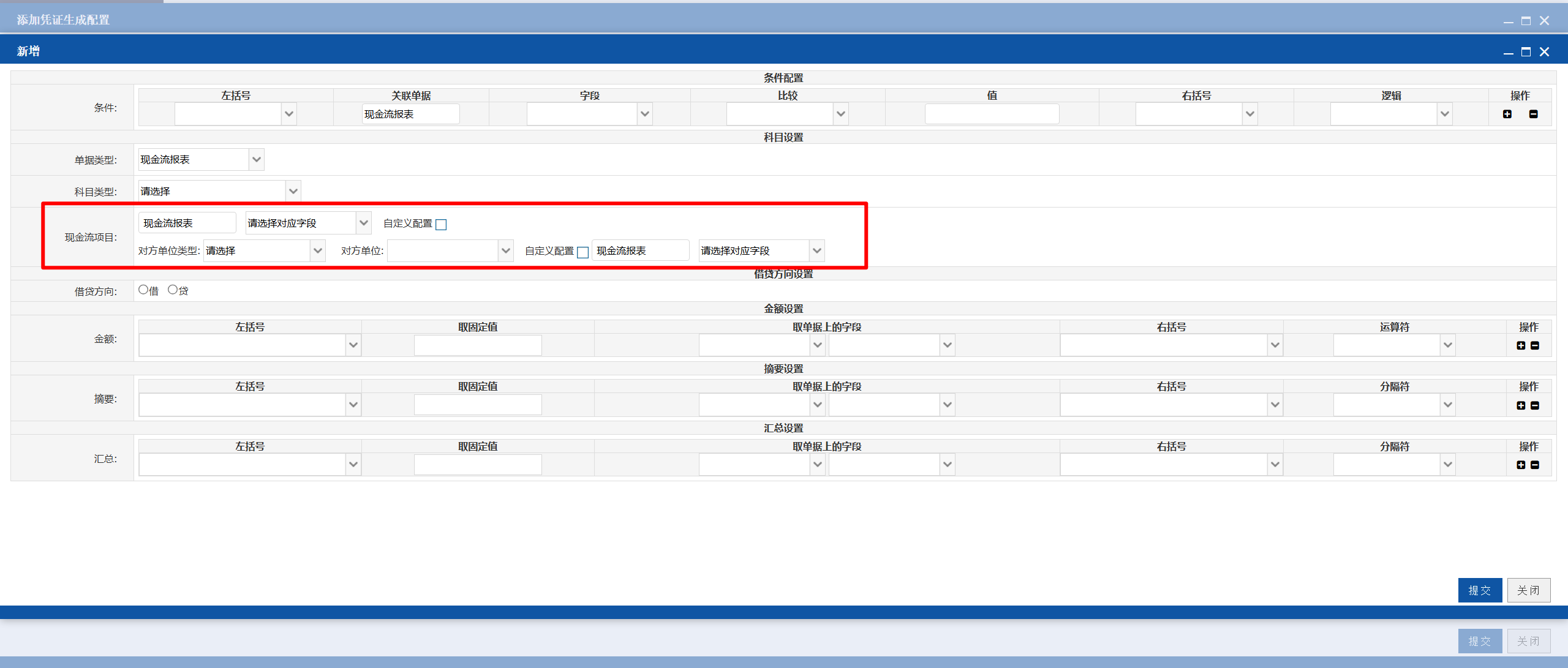Add a row in 金额 settings
Screen dimensions: 1568x668
(1521, 345)
